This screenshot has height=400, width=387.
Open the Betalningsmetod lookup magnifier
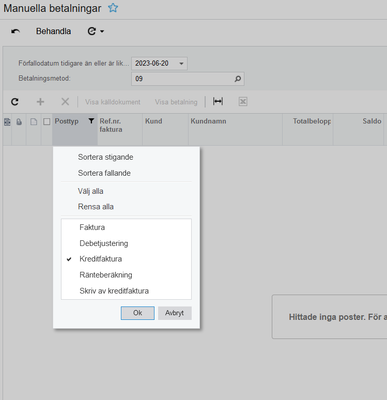click(238, 79)
